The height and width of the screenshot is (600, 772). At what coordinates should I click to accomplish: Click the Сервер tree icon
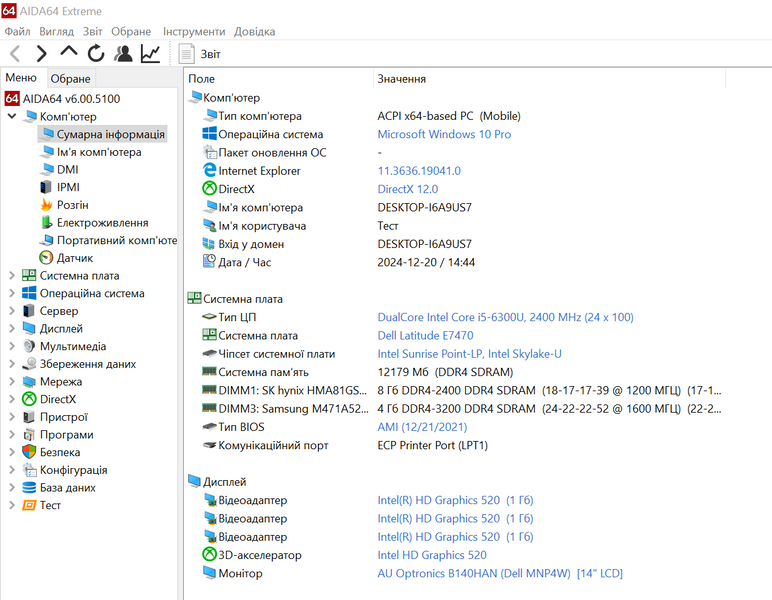tap(29, 311)
